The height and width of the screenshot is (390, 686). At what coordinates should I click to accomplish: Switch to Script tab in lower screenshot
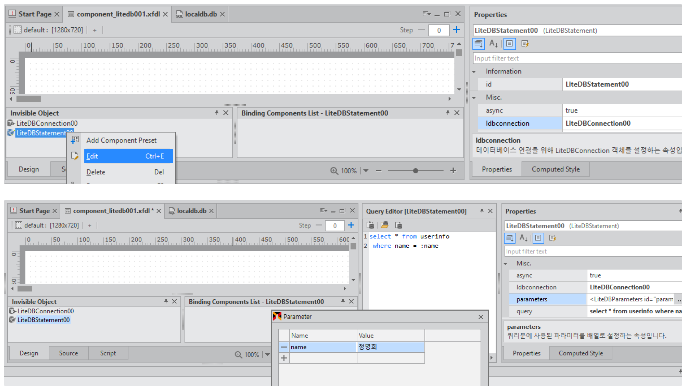tap(108, 353)
